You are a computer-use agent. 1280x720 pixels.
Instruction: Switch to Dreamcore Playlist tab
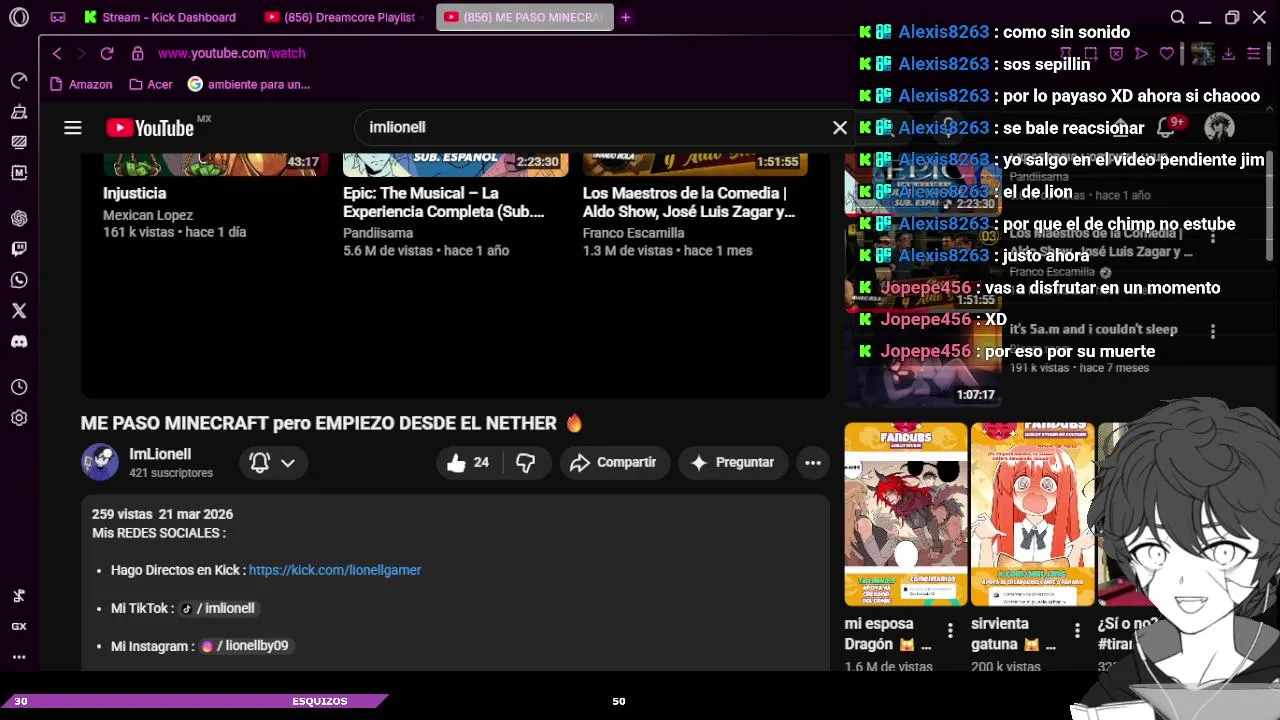(x=343, y=17)
